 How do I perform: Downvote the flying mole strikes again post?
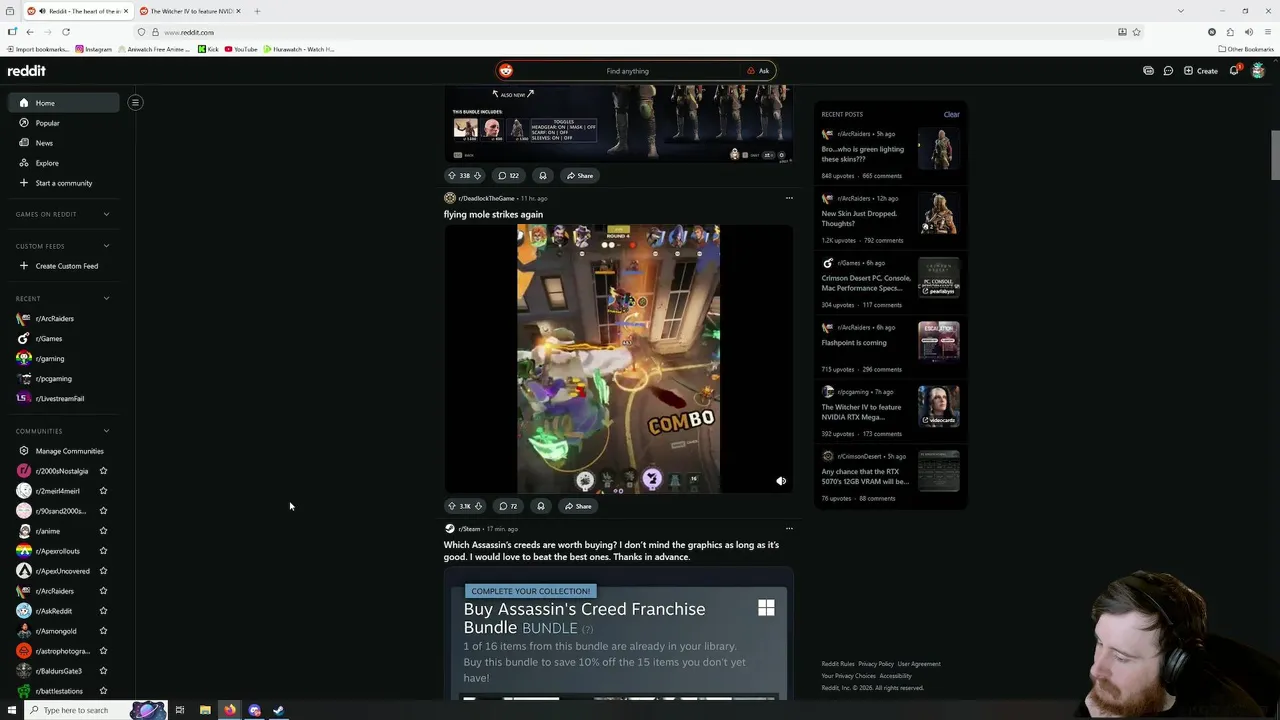pyautogui.click(x=477, y=506)
